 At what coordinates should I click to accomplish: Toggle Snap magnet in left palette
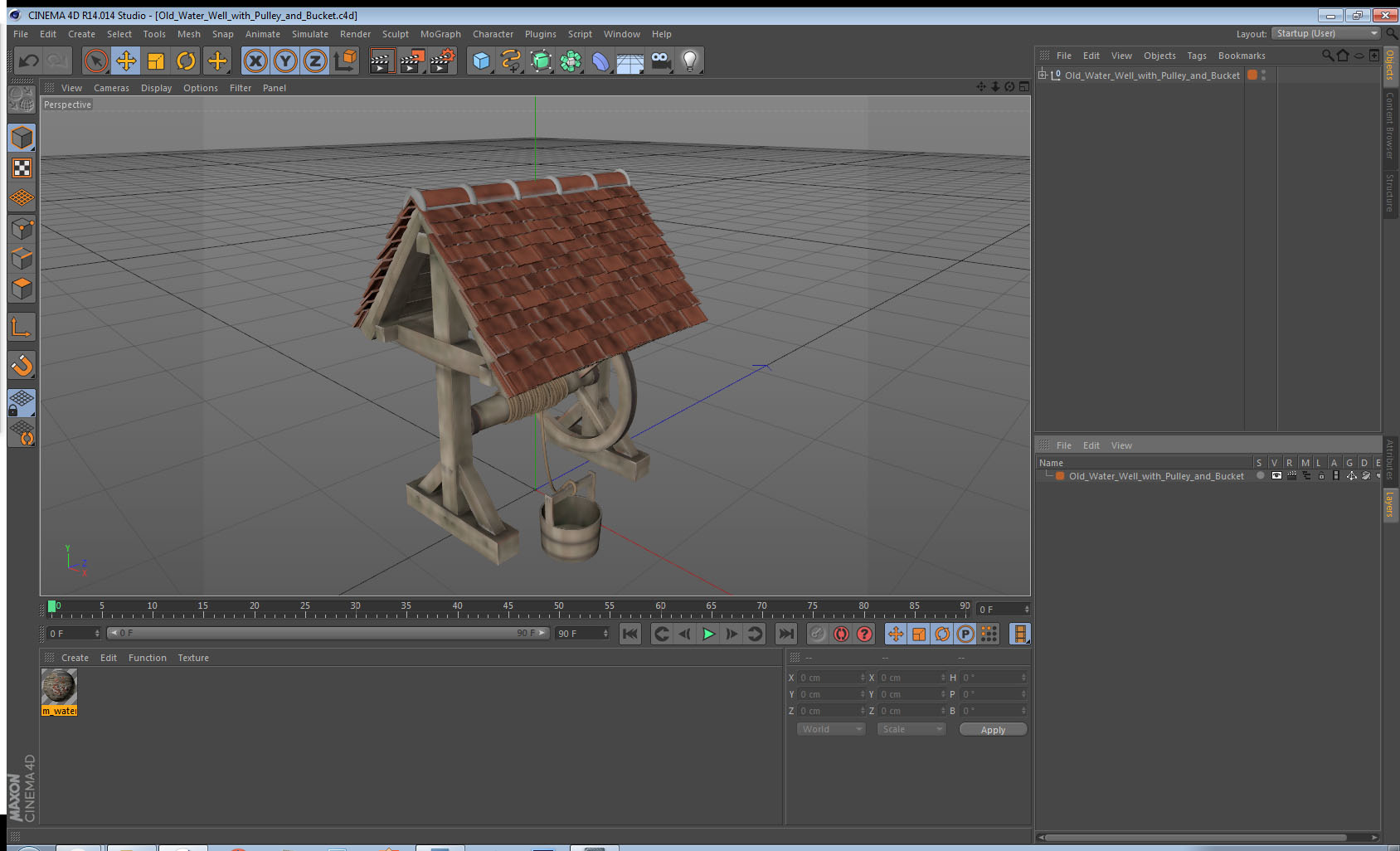pyautogui.click(x=22, y=365)
